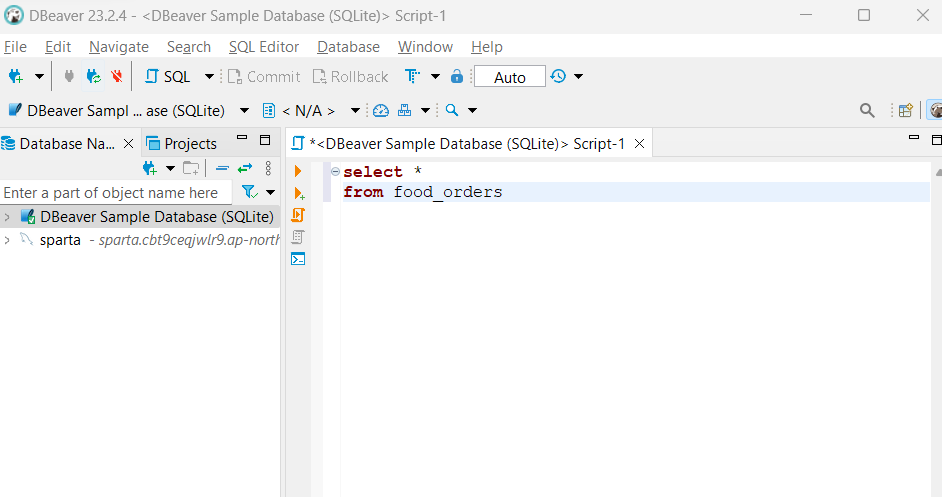Open a new SQL script with SQL button
The image size is (942, 497).
coord(168,76)
